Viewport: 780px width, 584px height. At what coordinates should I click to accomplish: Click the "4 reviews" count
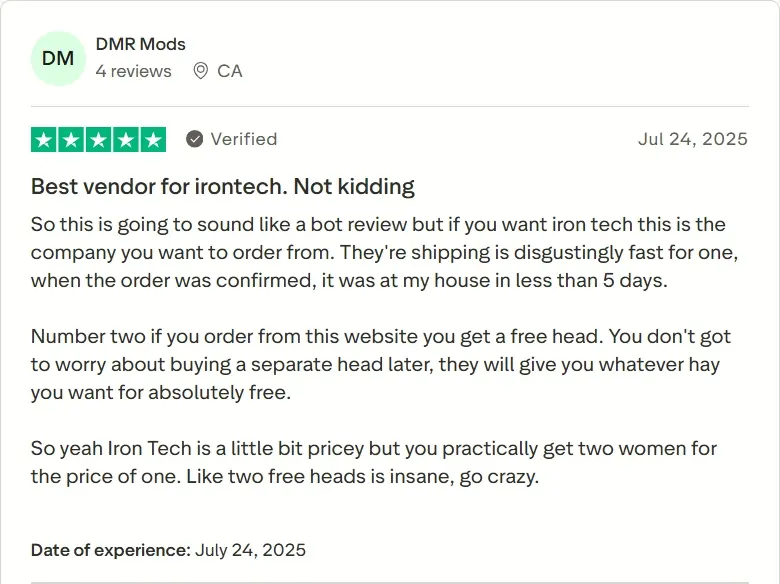click(x=133, y=71)
